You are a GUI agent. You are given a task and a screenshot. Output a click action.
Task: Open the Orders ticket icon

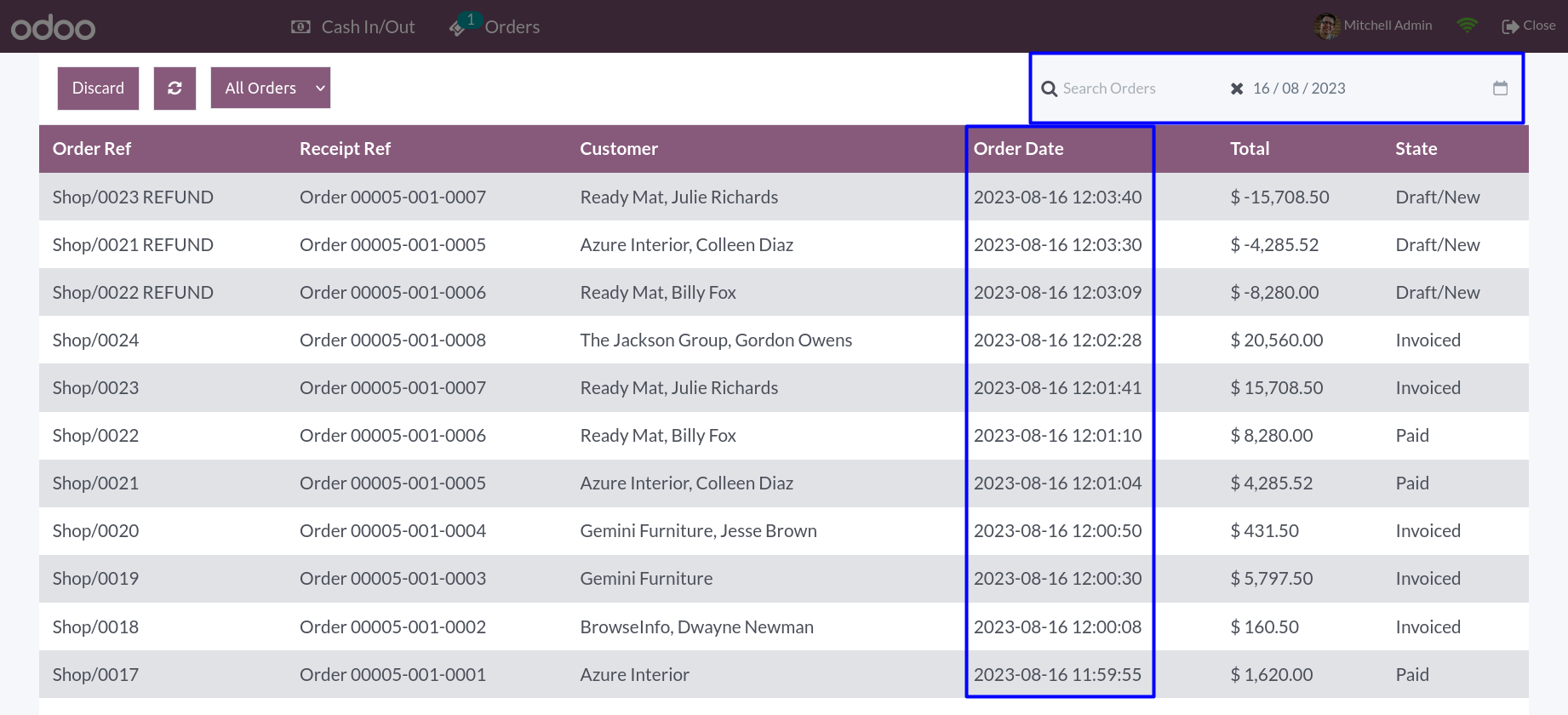coord(458,29)
